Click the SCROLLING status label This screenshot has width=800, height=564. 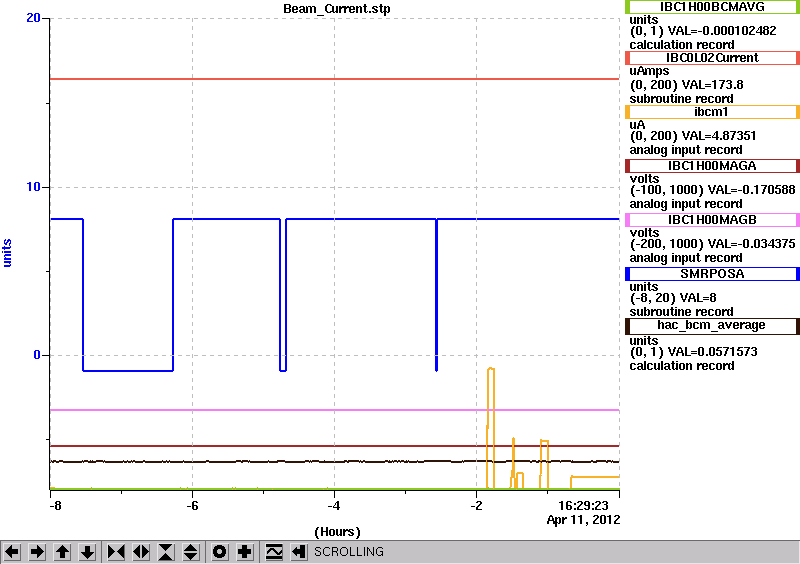point(349,552)
